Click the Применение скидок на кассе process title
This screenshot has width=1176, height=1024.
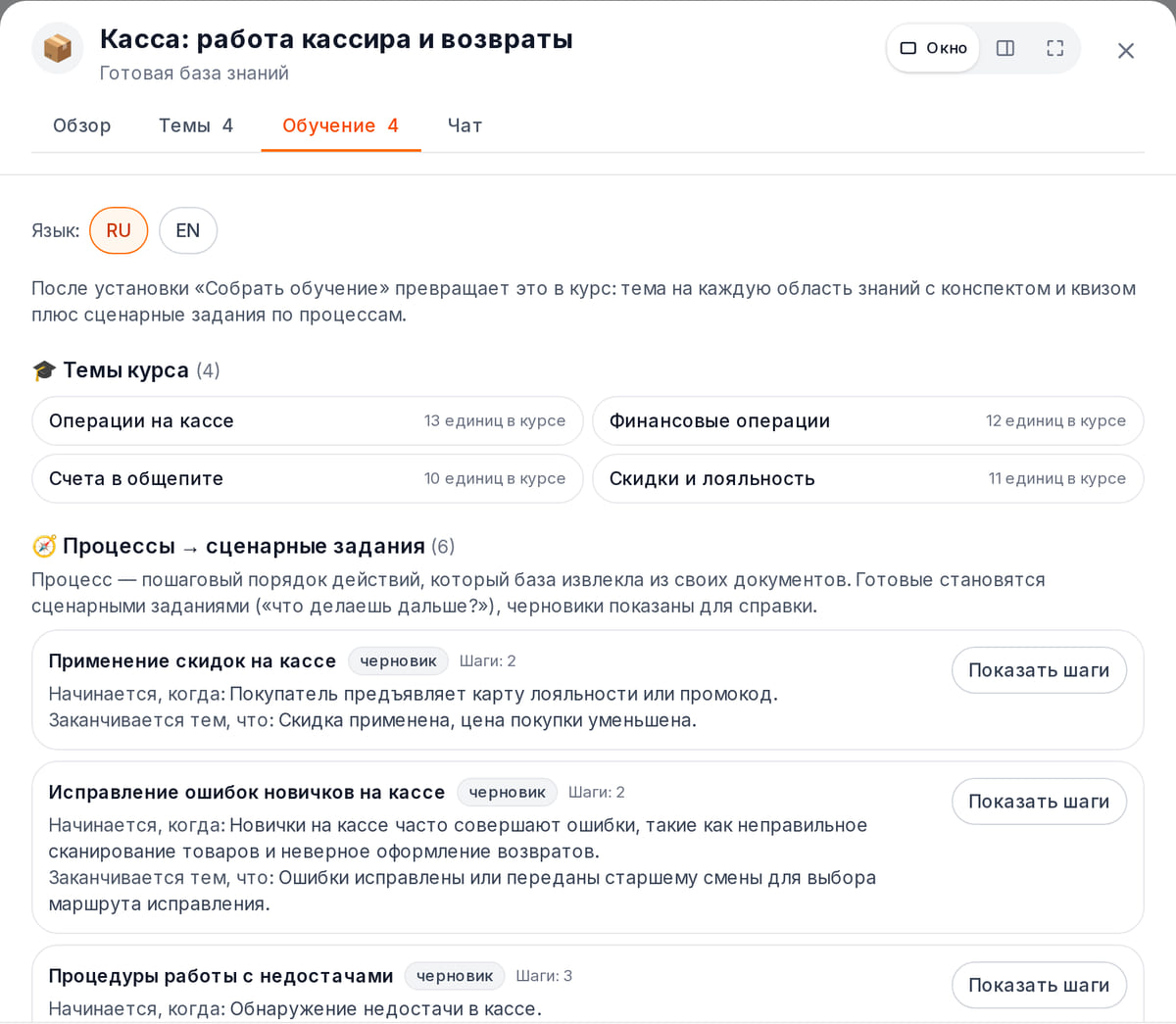click(192, 661)
